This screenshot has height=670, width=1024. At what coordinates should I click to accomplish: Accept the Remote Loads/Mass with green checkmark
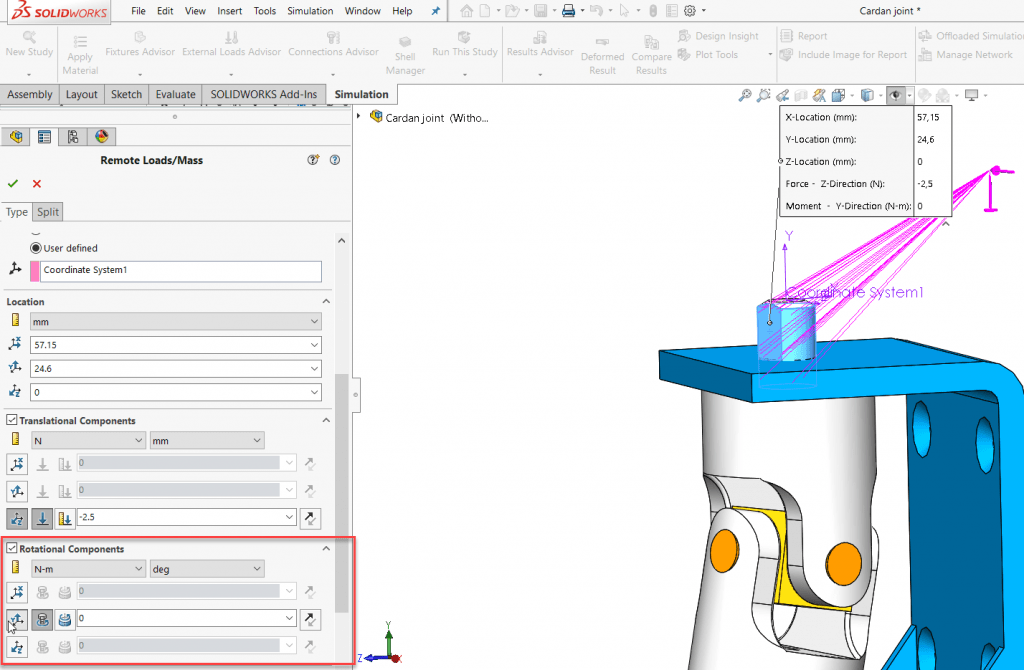(12, 184)
